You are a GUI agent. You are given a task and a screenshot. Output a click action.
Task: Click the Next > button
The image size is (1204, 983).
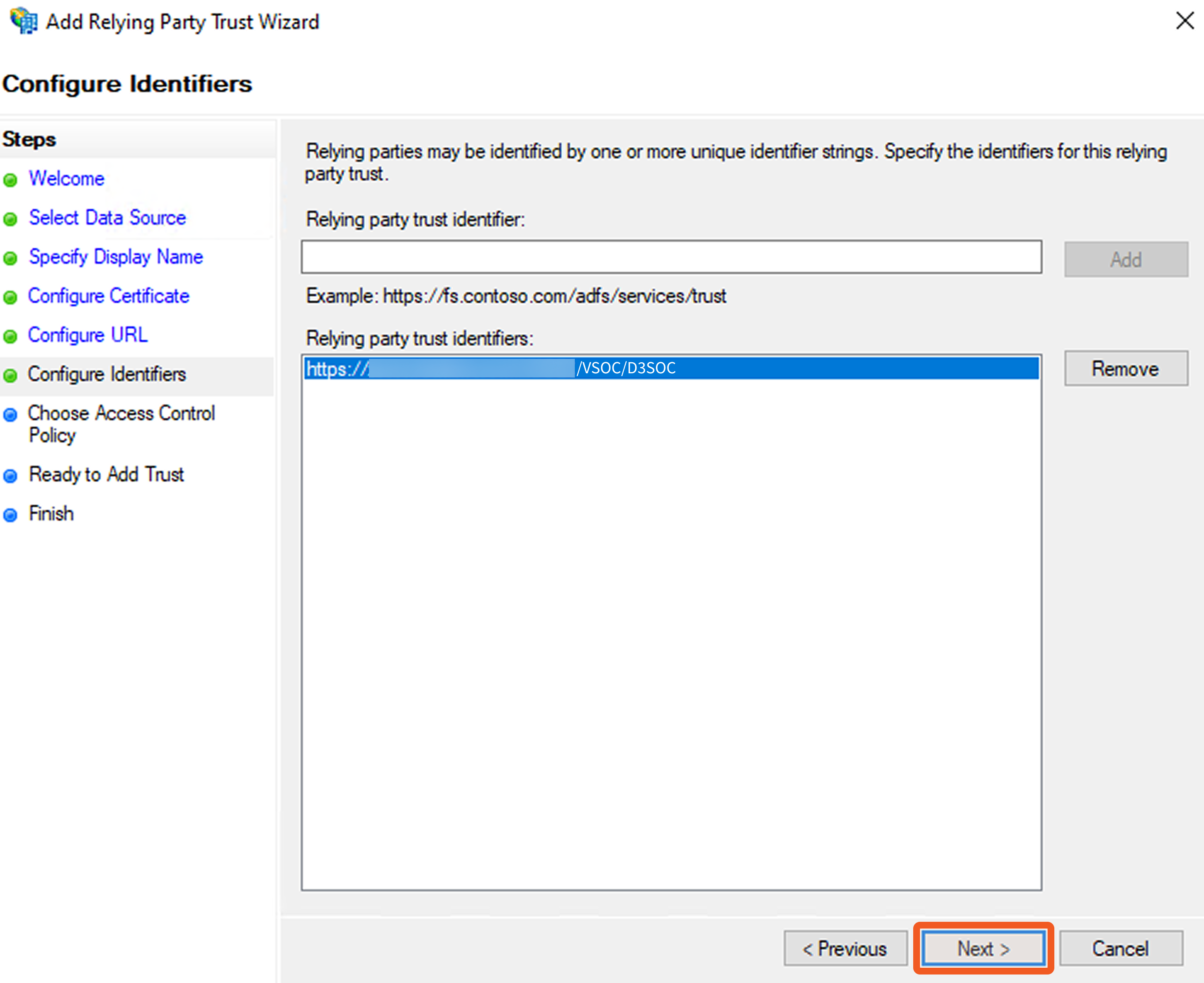(983, 949)
